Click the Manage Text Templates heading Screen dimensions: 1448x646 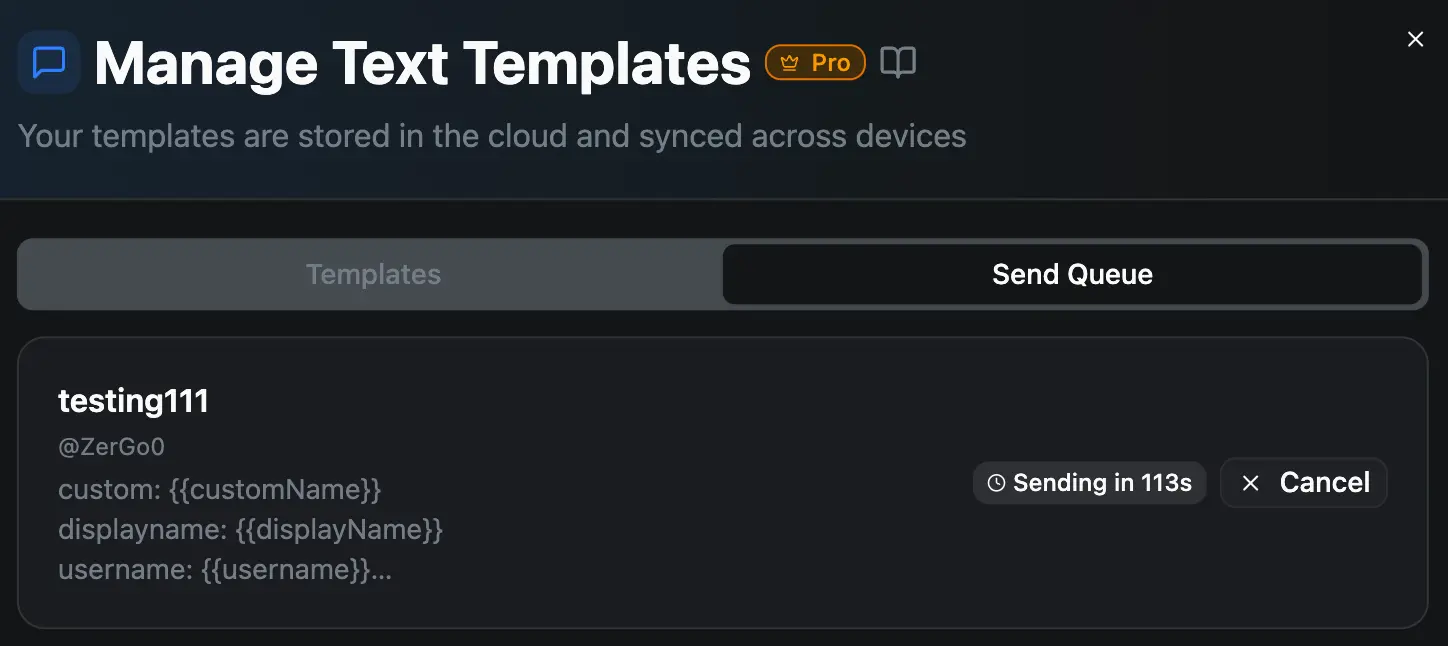pyautogui.click(x=422, y=62)
